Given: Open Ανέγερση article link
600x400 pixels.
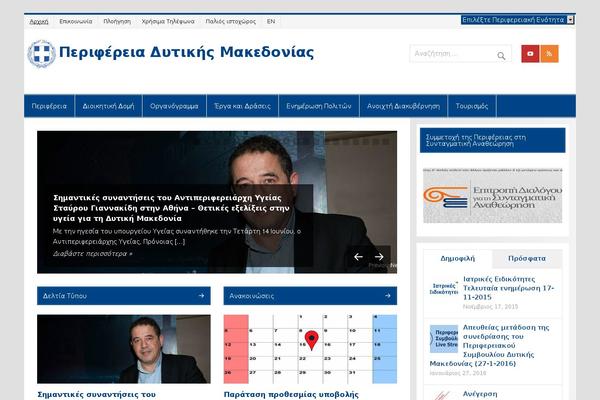Looking at the screenshot, I should 480,394.
